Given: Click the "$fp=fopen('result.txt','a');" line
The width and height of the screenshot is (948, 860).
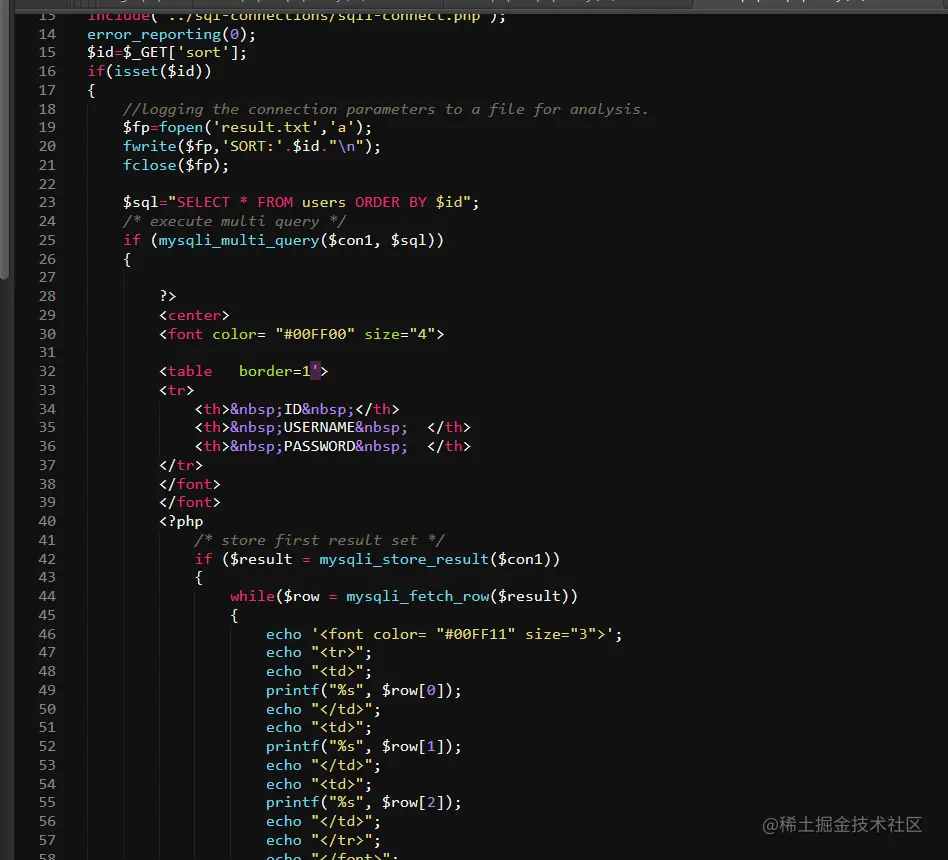Looking at the screenshot, I should [247, 128].
